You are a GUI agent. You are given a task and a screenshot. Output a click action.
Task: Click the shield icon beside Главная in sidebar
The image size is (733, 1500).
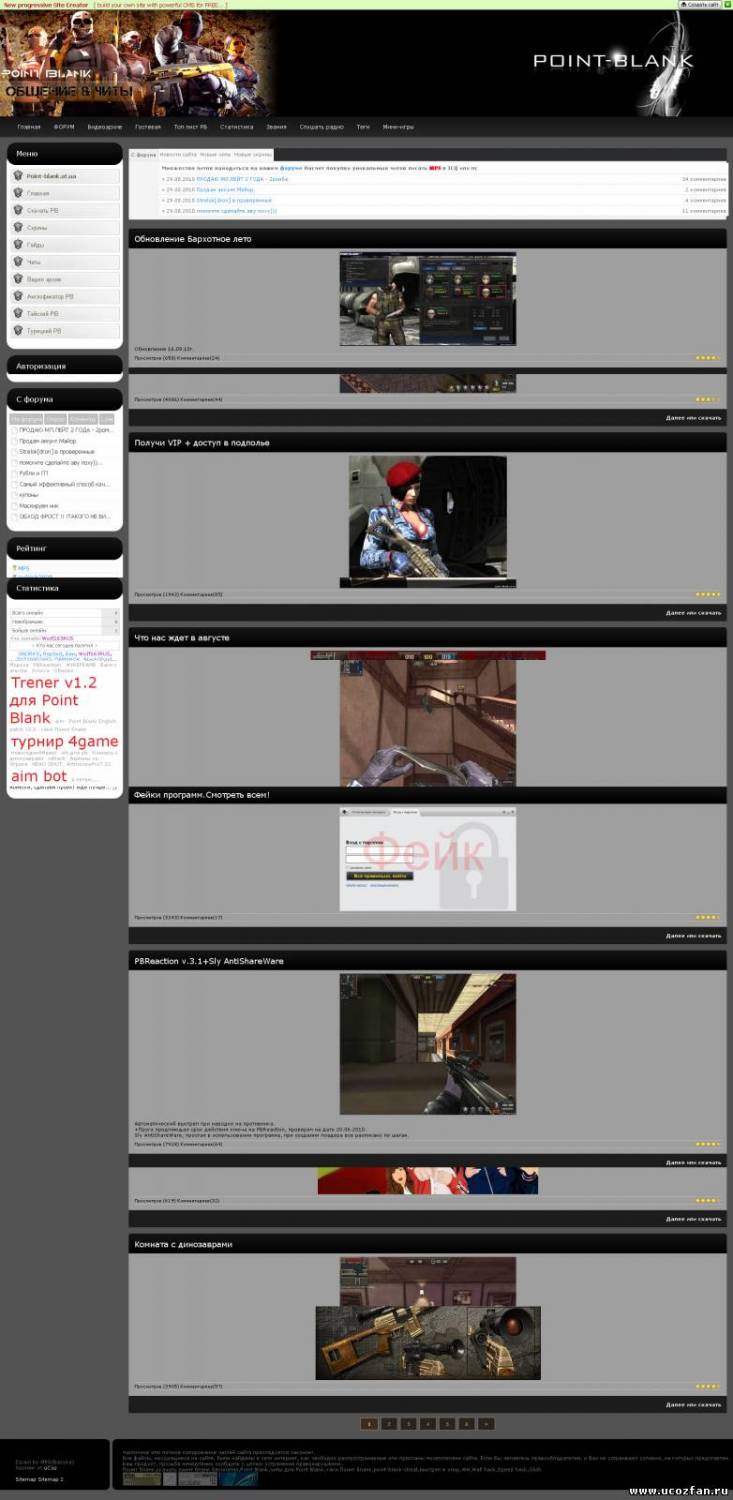tap(18, 193)
